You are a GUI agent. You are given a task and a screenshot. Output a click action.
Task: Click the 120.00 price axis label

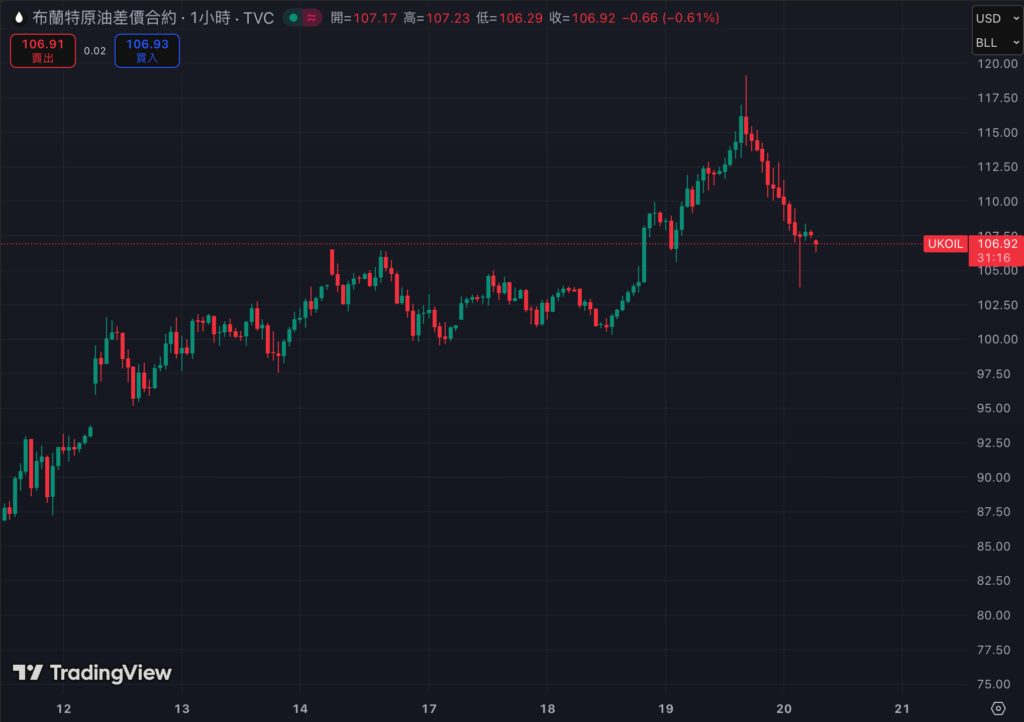coord(997,63)
